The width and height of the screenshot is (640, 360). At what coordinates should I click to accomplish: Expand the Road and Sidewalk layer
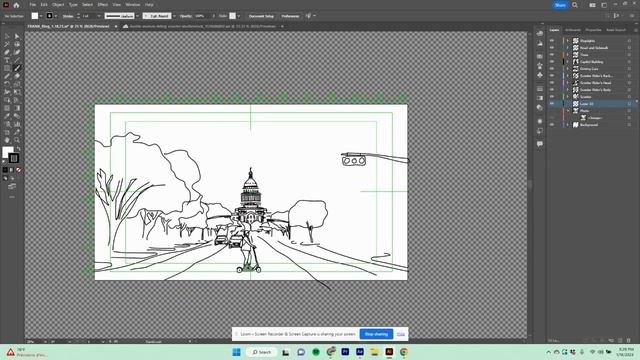click(567, 48)
